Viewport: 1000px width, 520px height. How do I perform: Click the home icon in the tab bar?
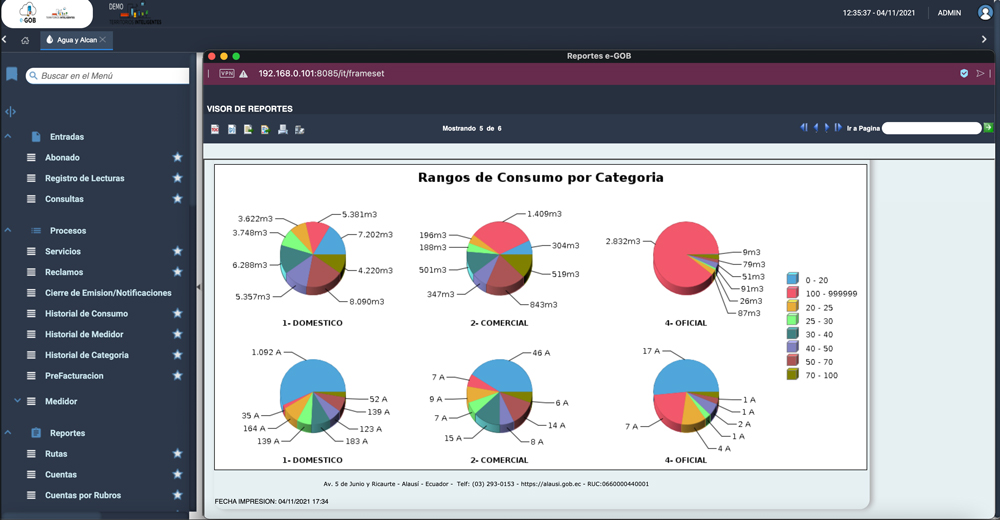tap(25, 40)
